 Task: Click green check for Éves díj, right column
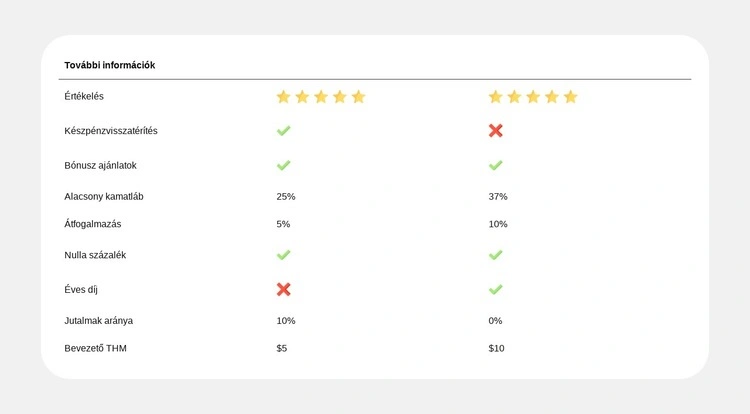point(495,289)
